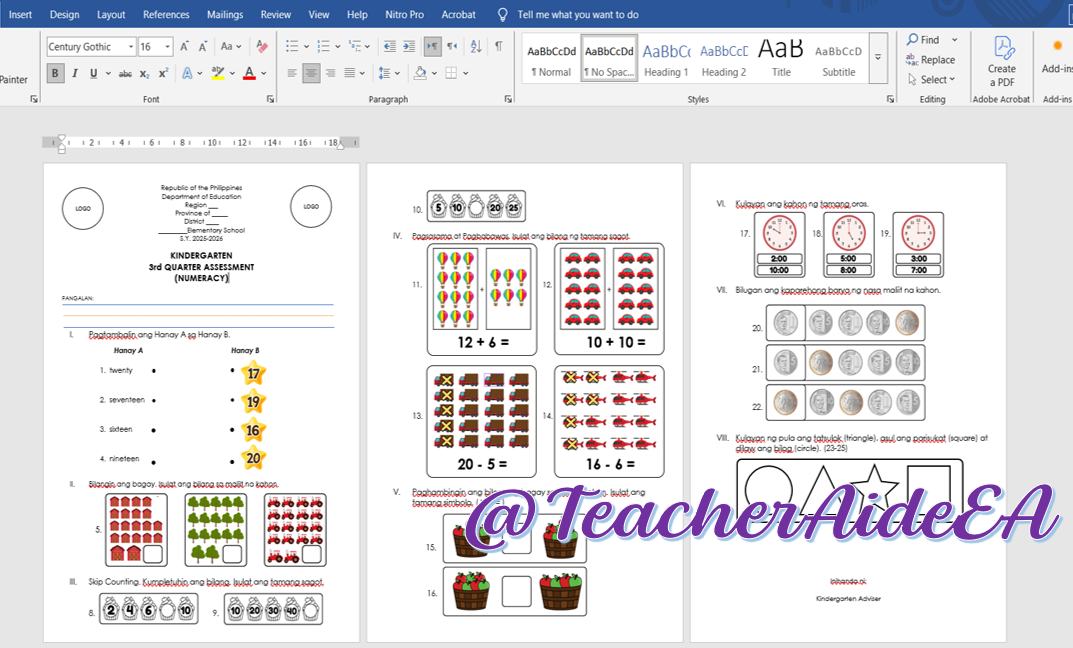Open Paragraph dialog launcher

coord(508,99)
